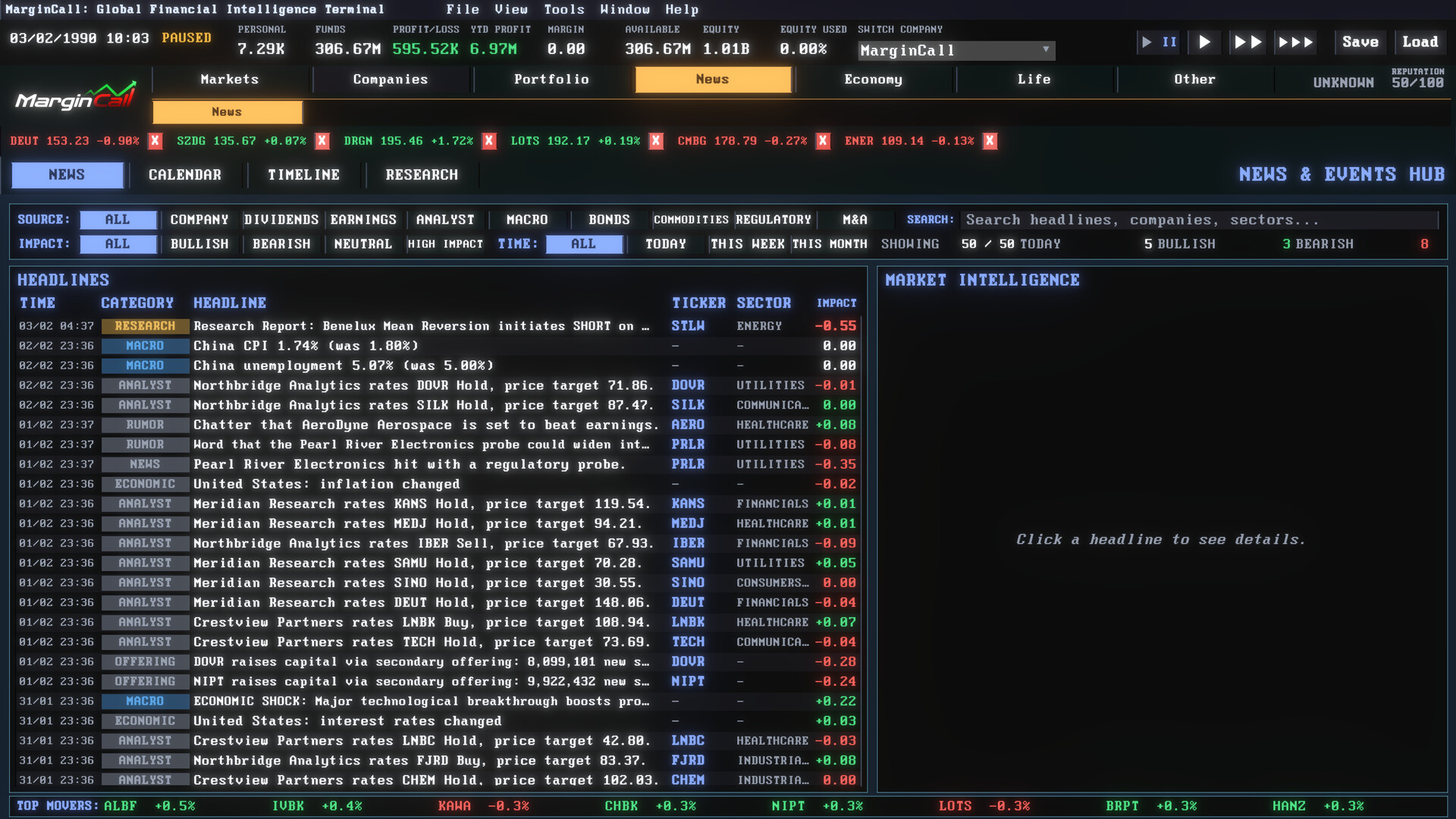Filter impact to Bullish
The height and width of the screenshot is (819, 1456).
point(199,244)
